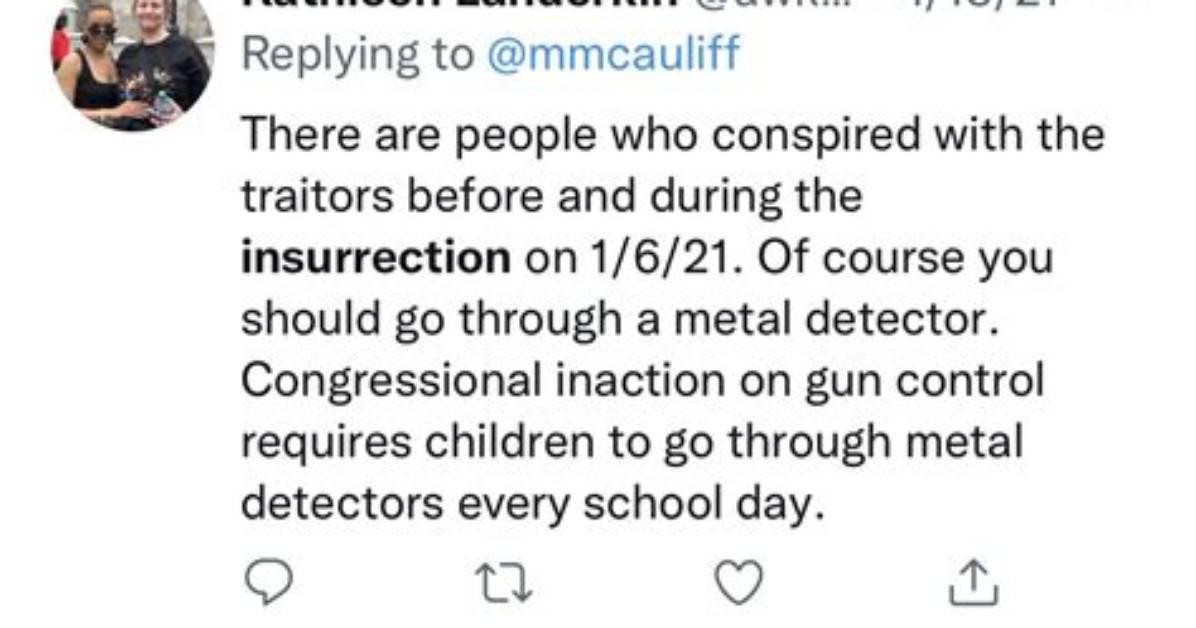Click the phrase 'Congressional inaction on gun control'
1196x628 pixels.
(x=642, y=380)
